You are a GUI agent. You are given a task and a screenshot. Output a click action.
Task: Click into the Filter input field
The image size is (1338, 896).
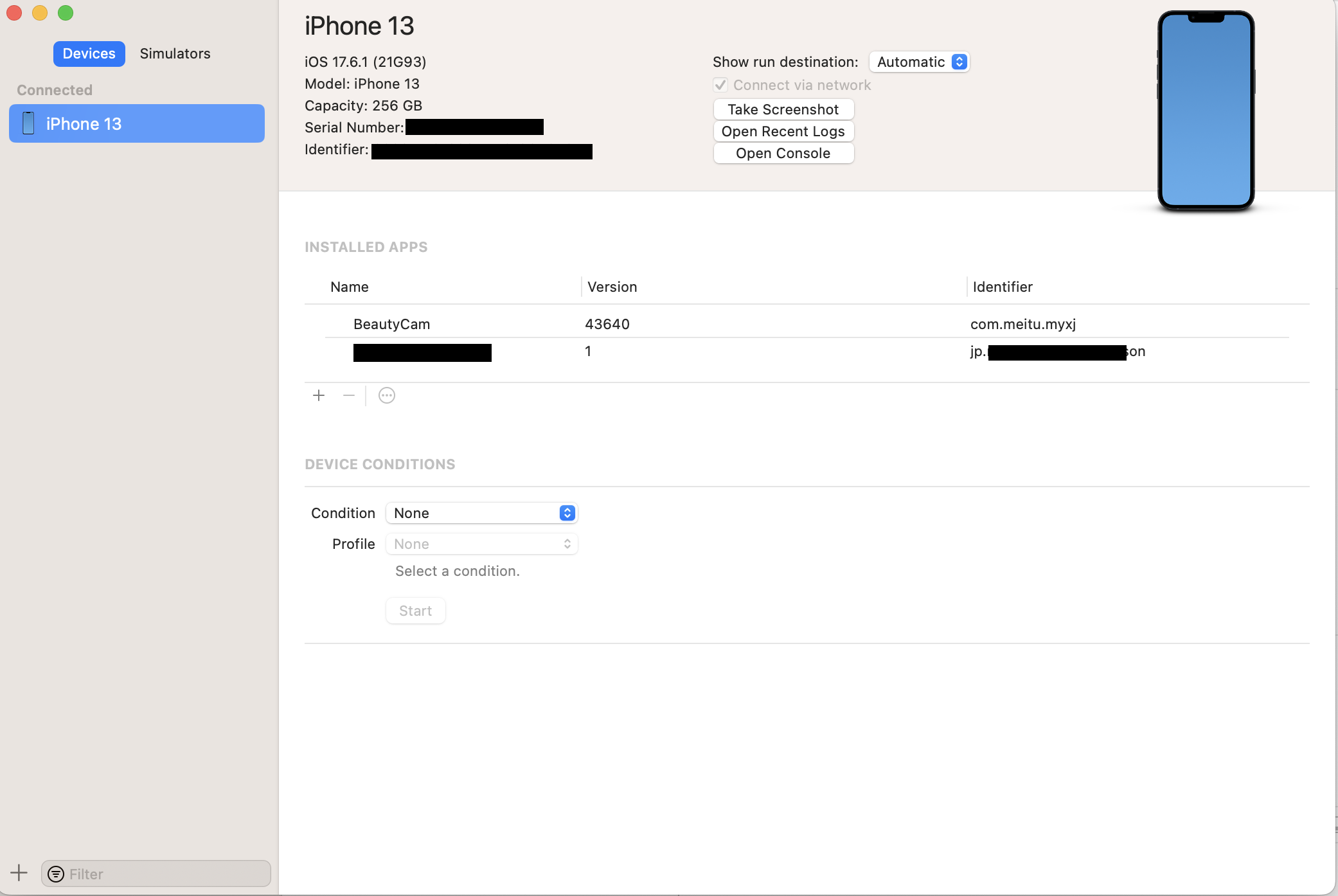(x=156, y=874)
